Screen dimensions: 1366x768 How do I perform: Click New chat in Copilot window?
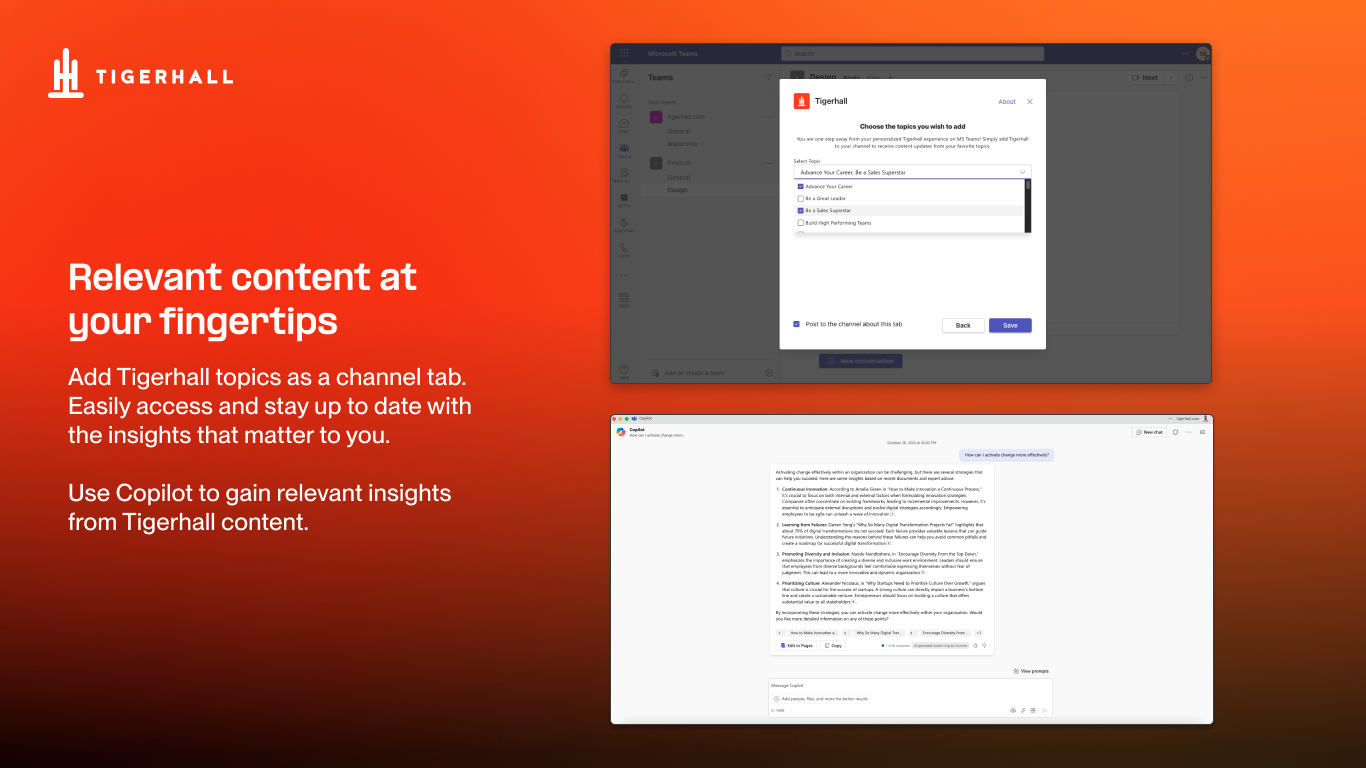(x=1149, y=432)
